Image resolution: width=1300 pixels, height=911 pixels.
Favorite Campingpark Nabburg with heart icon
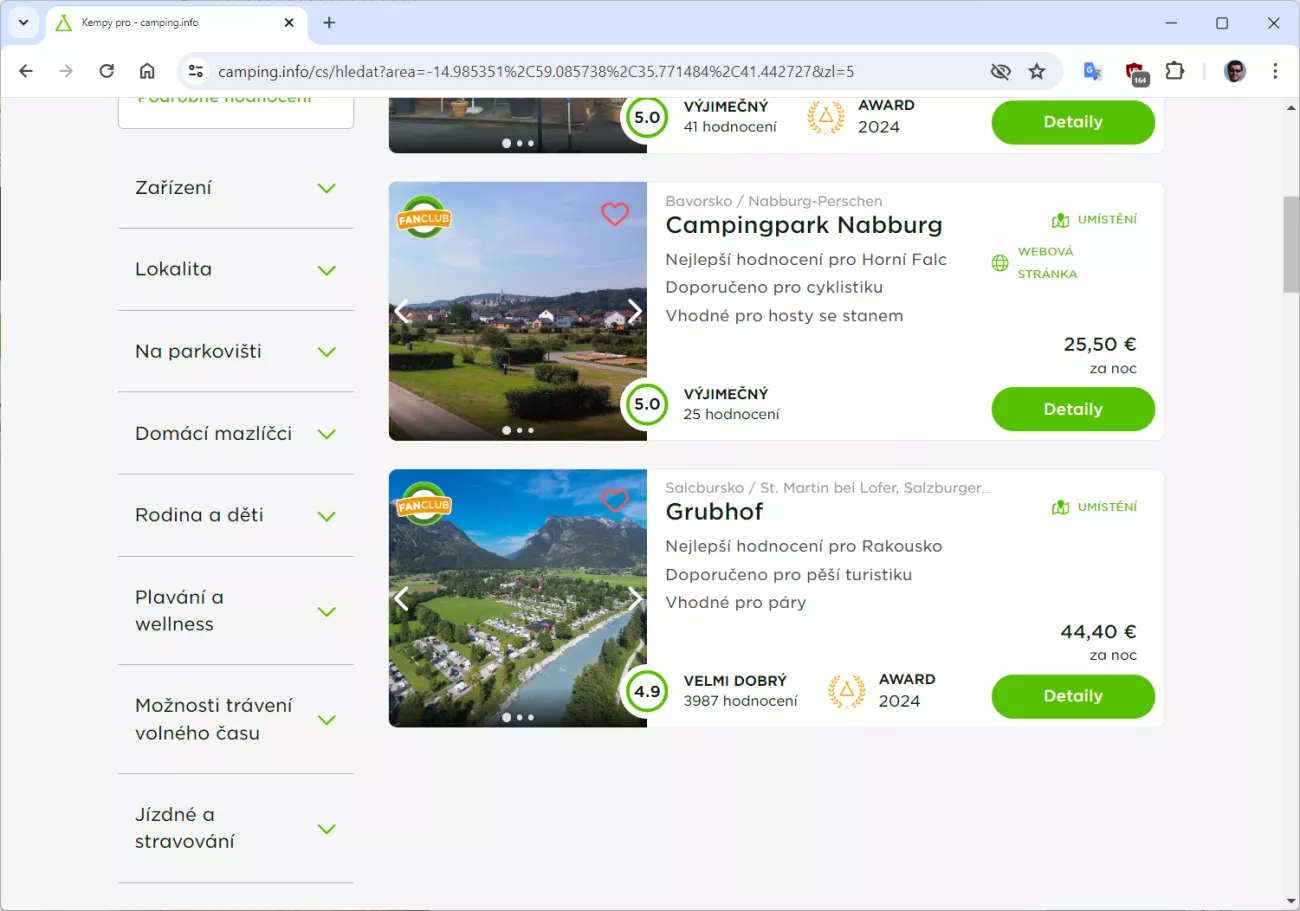click(614, 214)
